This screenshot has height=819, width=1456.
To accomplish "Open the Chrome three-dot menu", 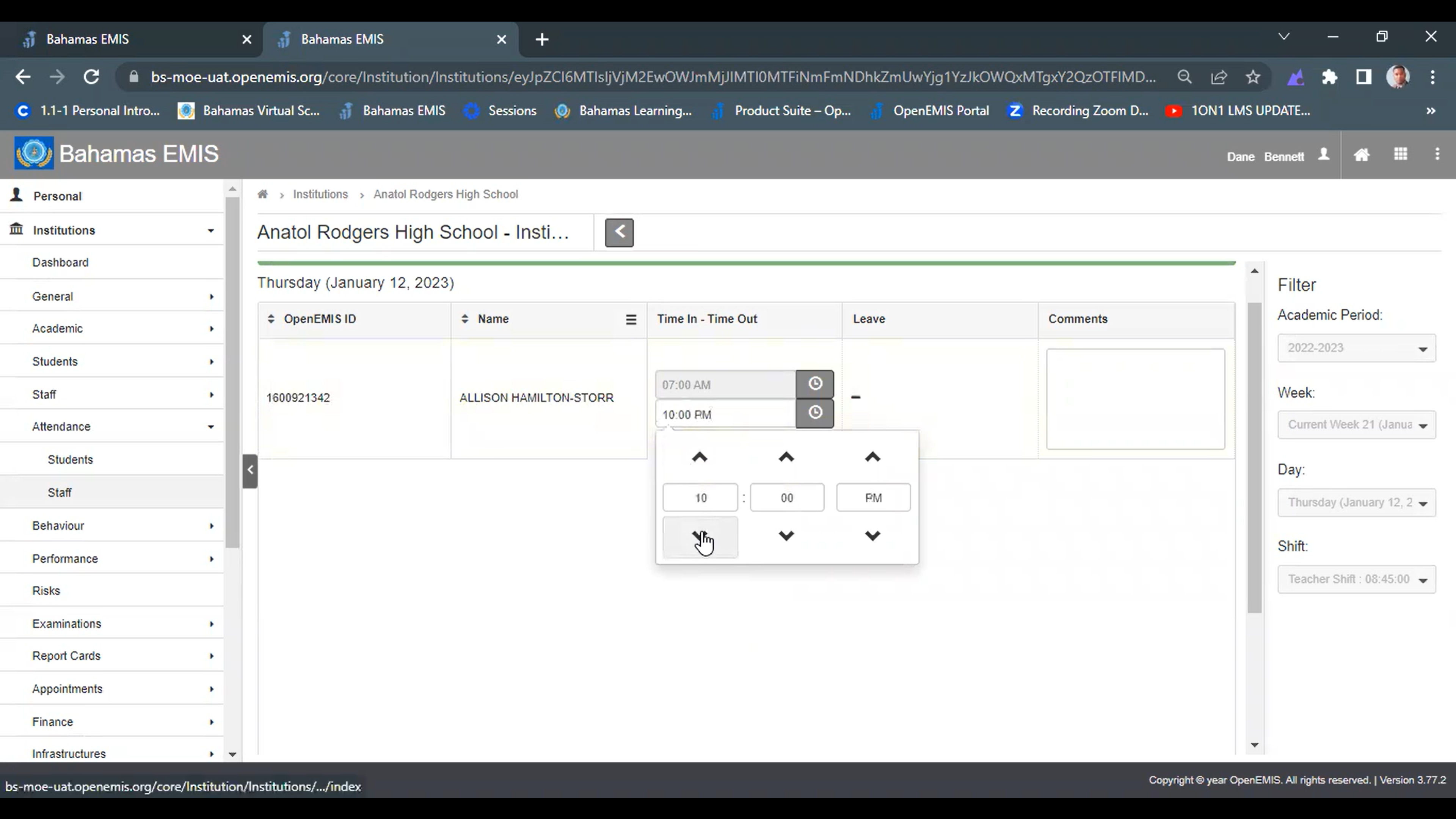I will pyautogui.click(x=1432, y=77).
